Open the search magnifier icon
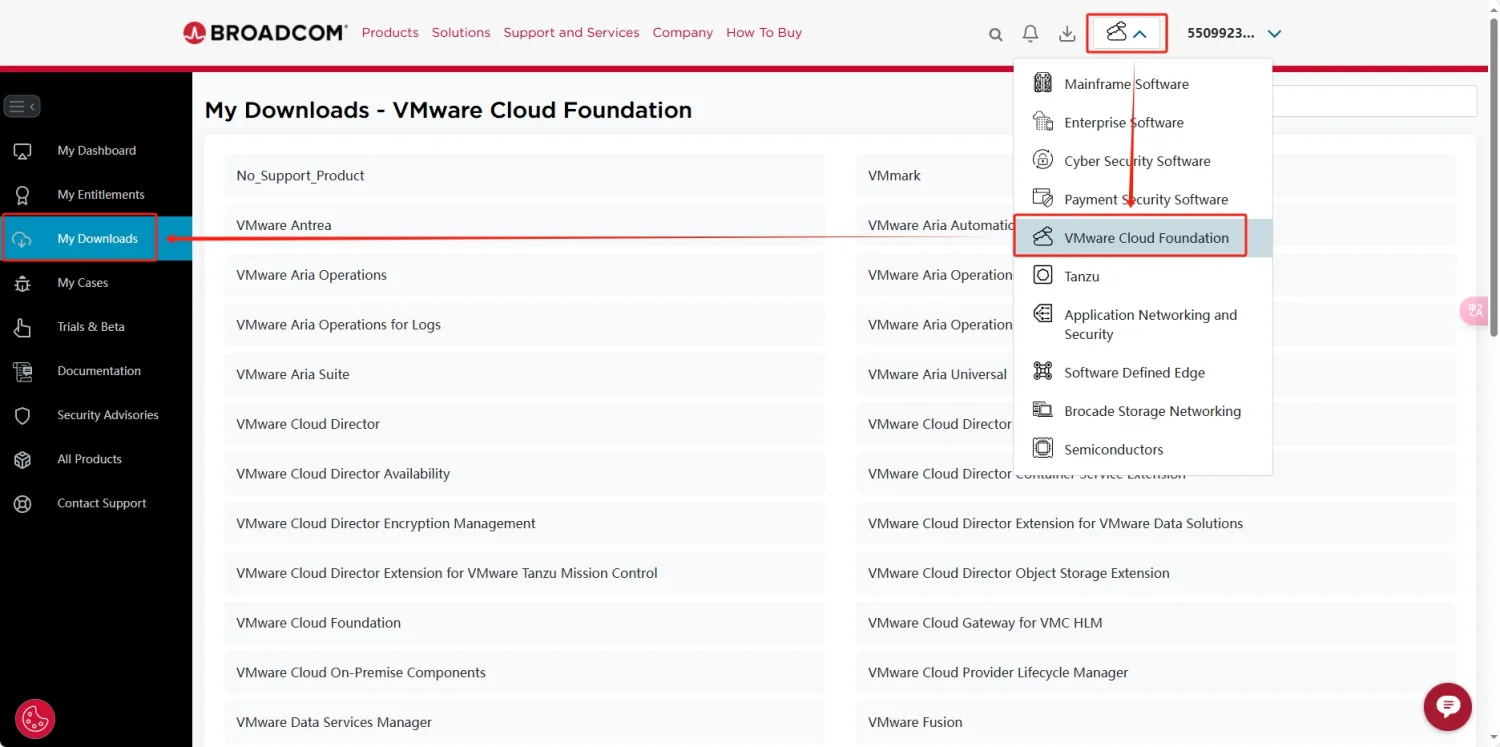 tap(996, 34)
